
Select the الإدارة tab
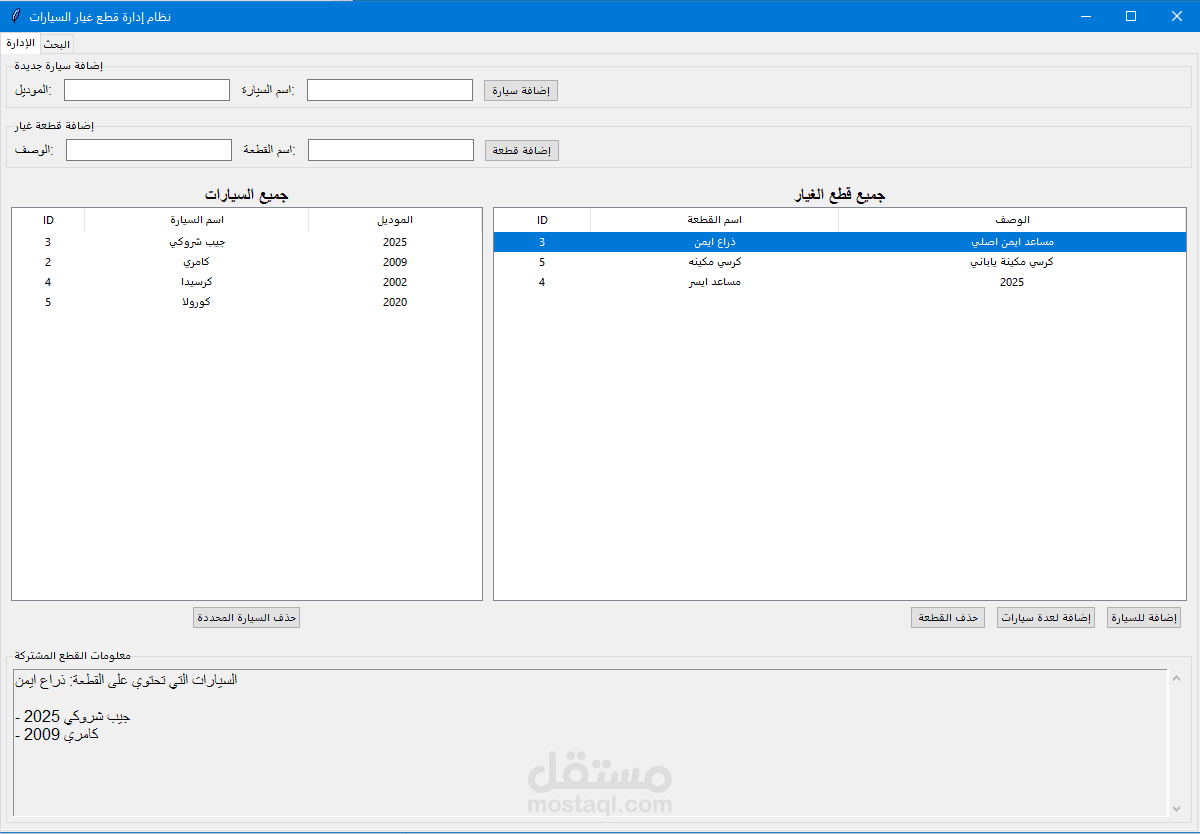[x=20, y=43]
